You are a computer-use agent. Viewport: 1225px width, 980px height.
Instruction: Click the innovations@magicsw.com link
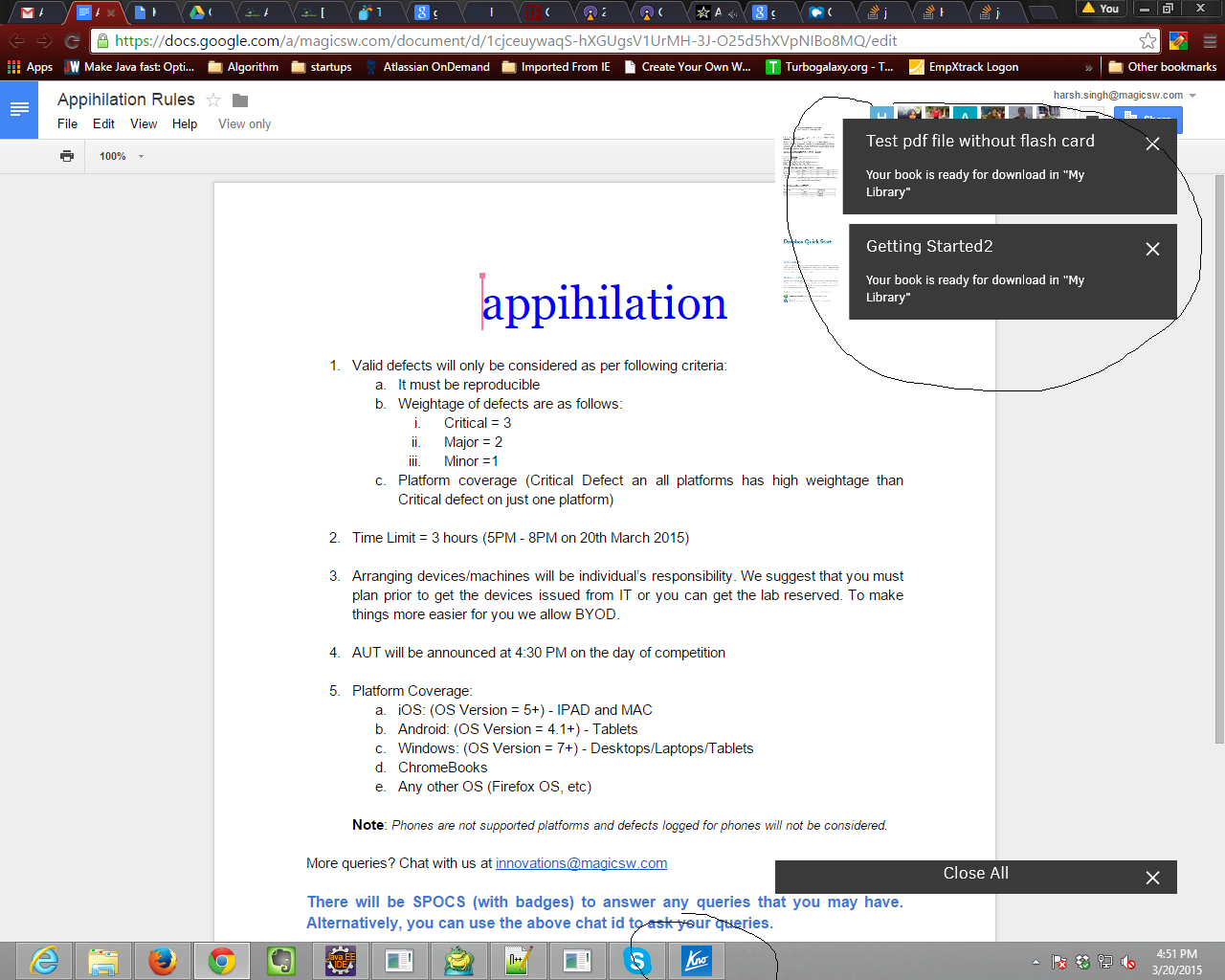coord(581,863)
